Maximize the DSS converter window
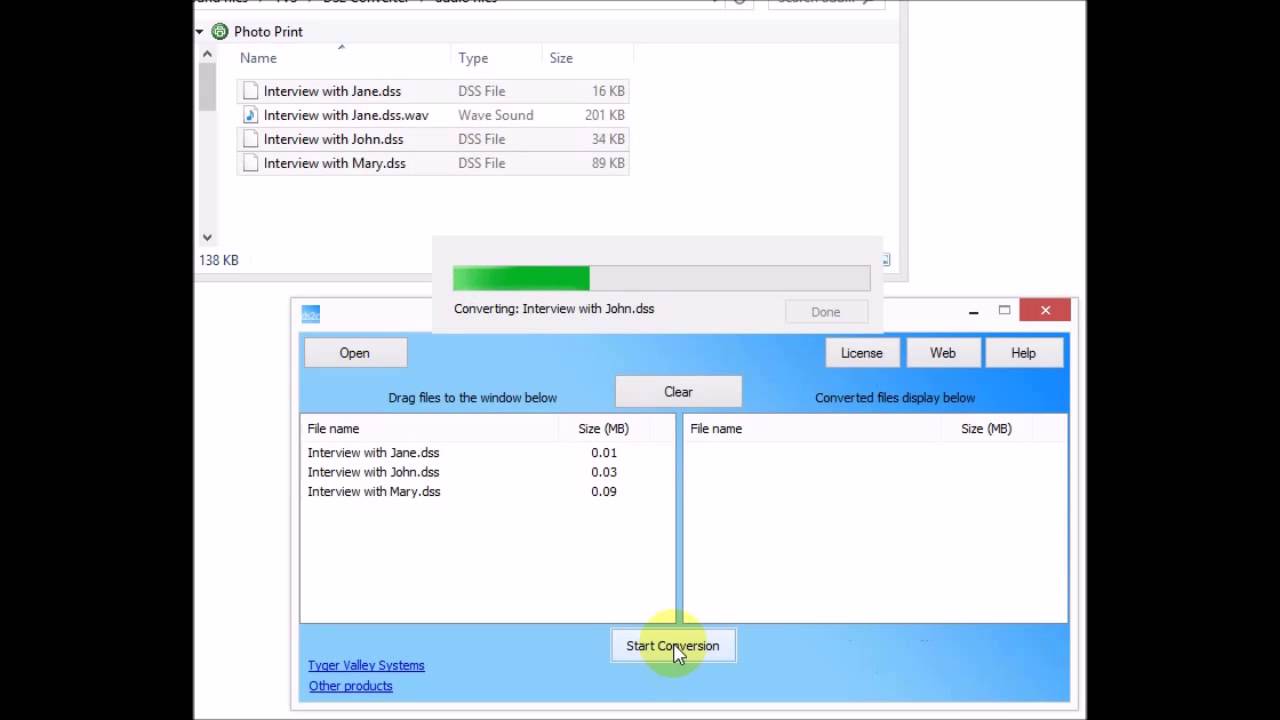 [x=1004, y=311]
